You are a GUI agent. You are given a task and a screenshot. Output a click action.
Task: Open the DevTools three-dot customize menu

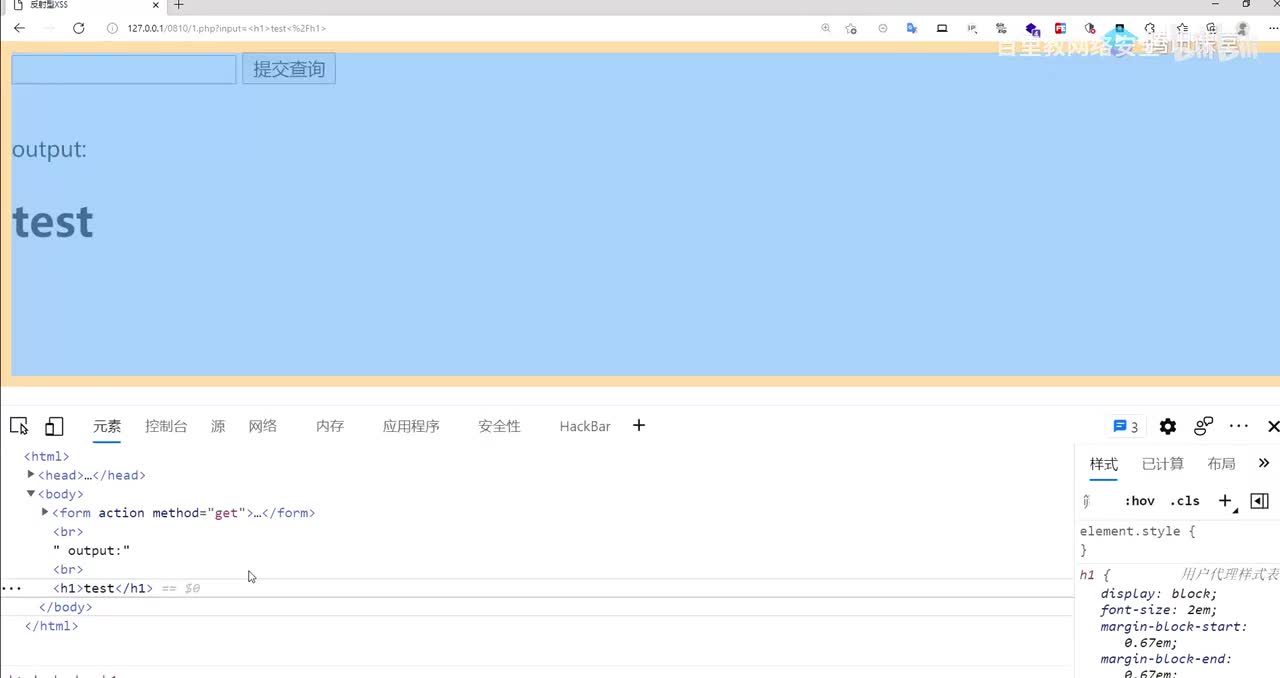tap(1239, 426)
